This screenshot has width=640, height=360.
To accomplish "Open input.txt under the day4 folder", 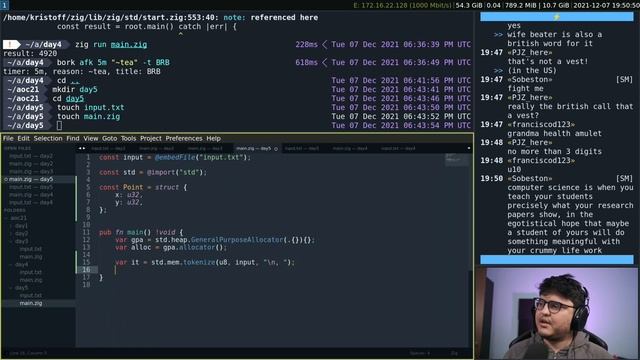I will tap(31, 272).
